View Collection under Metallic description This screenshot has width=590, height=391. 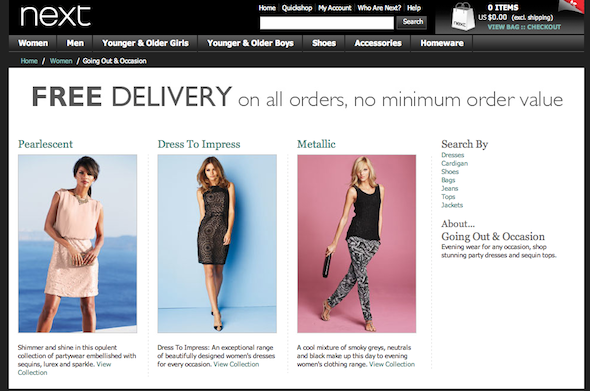392,364
